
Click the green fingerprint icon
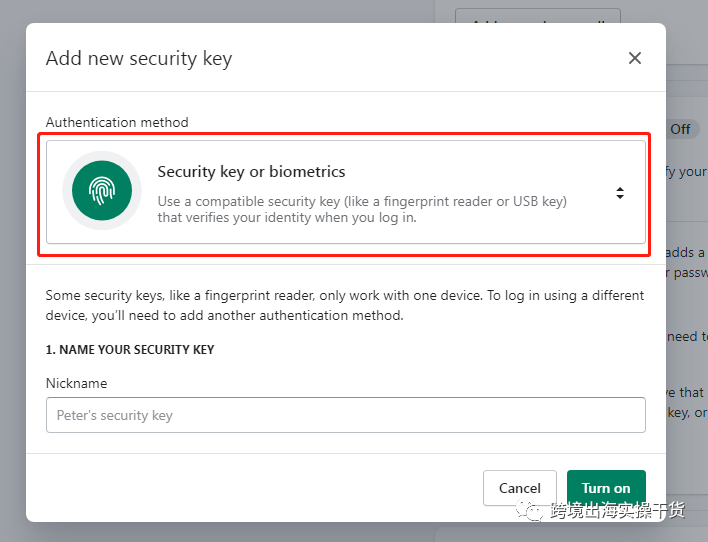(102, 191)
